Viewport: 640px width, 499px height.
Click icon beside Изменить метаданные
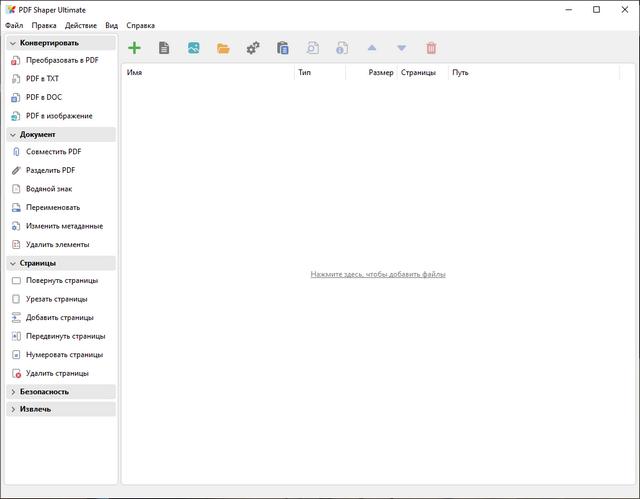16,226
